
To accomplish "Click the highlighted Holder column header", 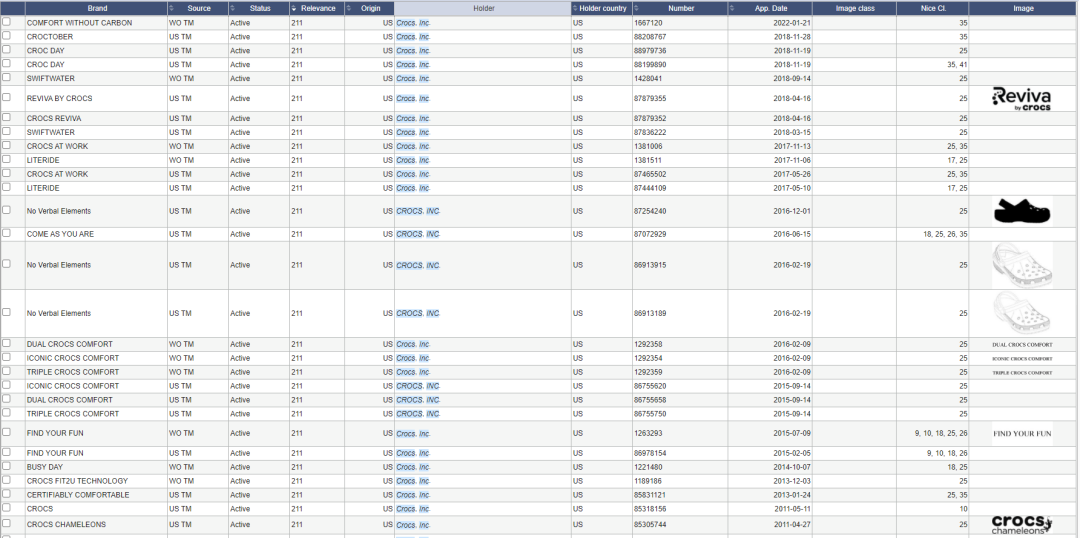I will pos(483,8).
